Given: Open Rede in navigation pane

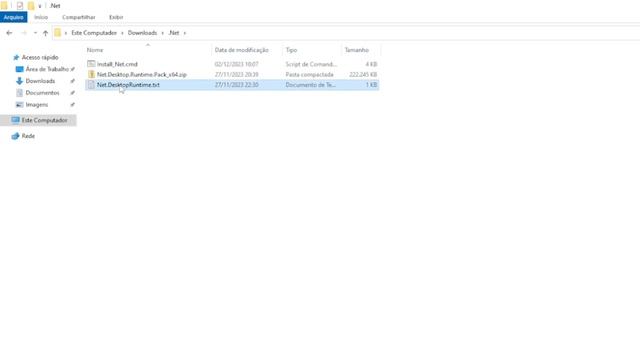Looking at the screenshot, I should tap(28, 136).
